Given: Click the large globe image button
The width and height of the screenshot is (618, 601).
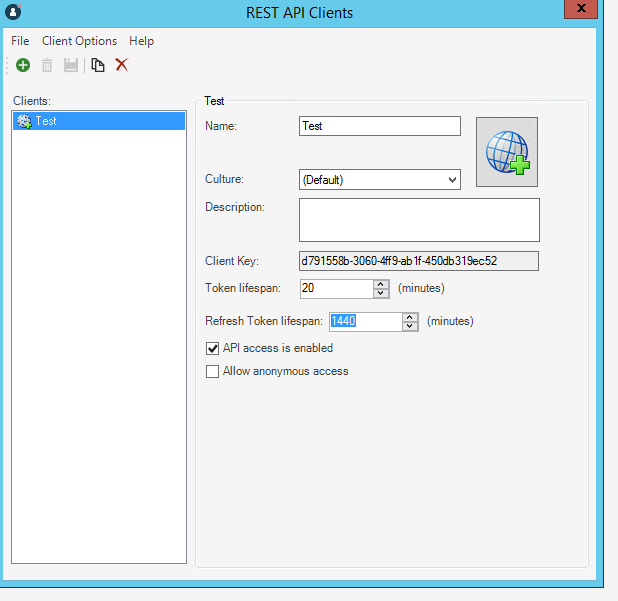Looking at the screenshot, I should tap(507, 152).
